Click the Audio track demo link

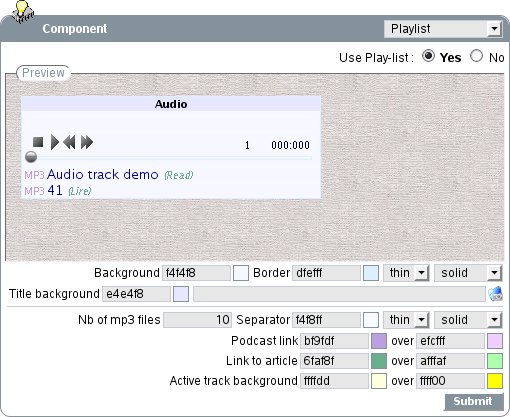pos(103,174)
